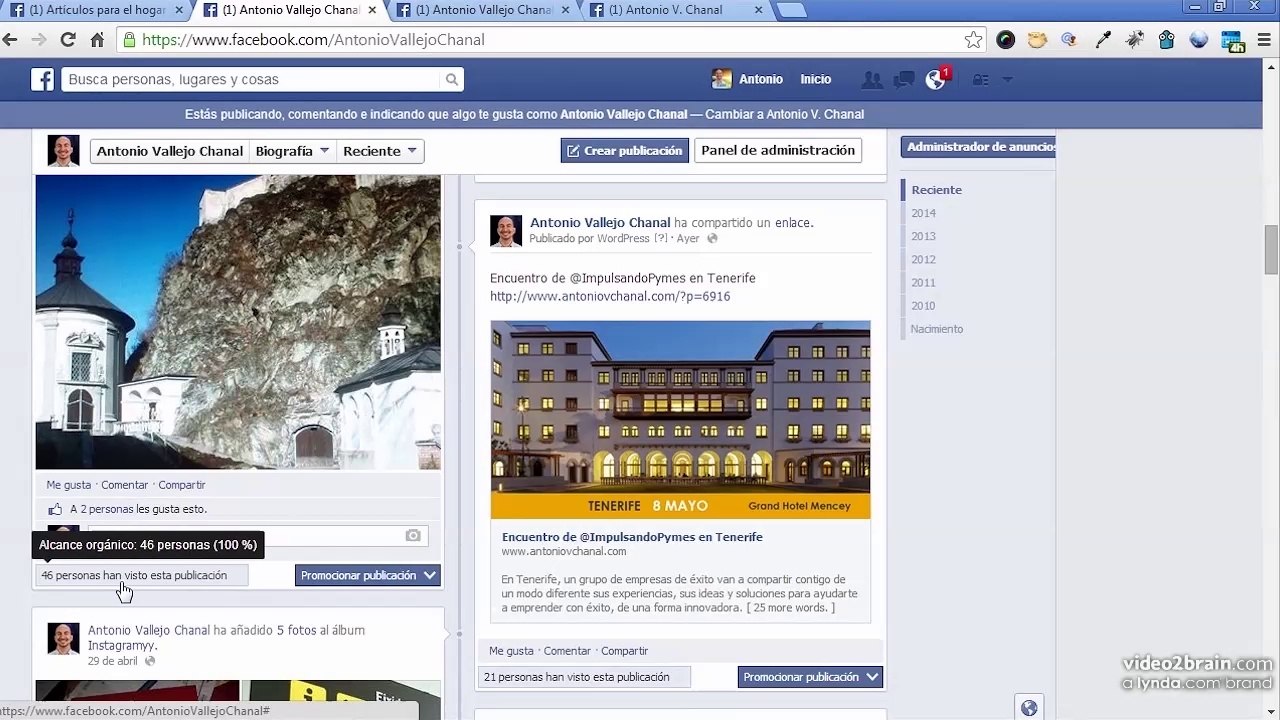Open Promocionar publicación under the 21 personas post
Viewport: 1280px width, 720px height.
pyautogui.click(x=810, y=677)
